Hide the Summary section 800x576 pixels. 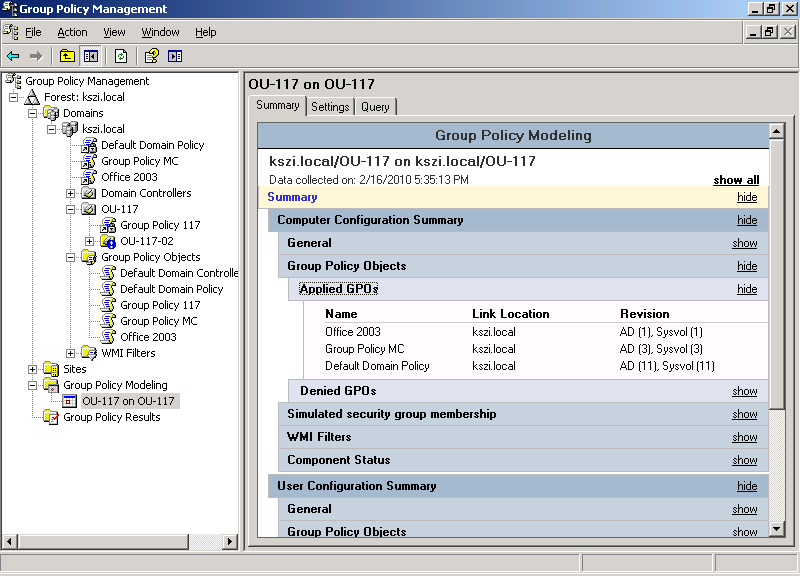pyautogui.click(x=747, y=197)
